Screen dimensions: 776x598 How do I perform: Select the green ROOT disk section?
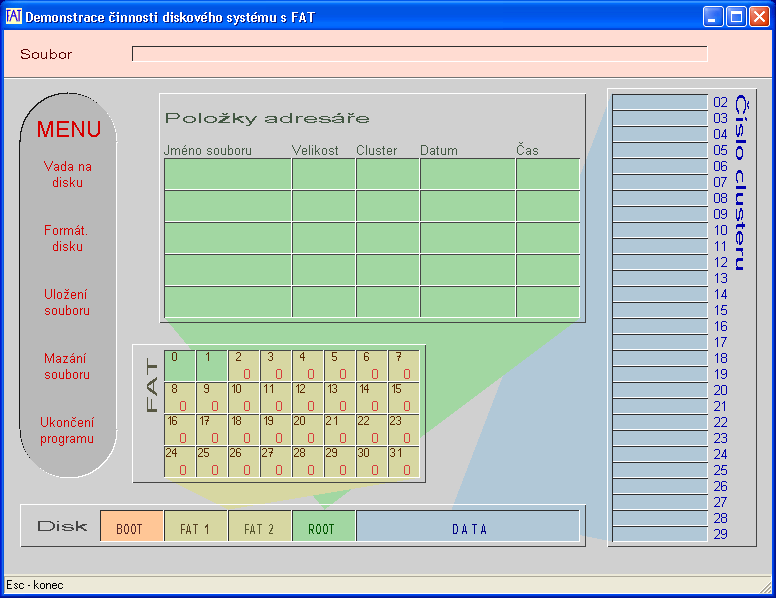(x=323, y=527)
